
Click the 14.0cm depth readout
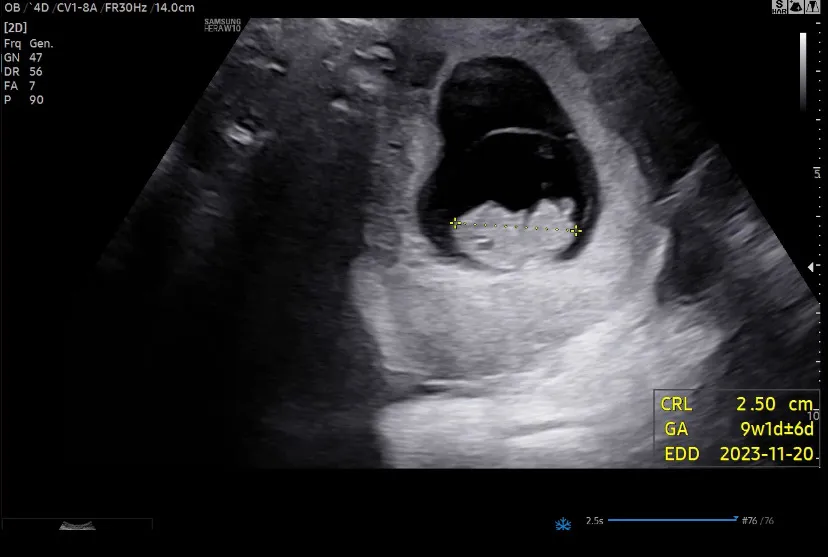(174, 7)
